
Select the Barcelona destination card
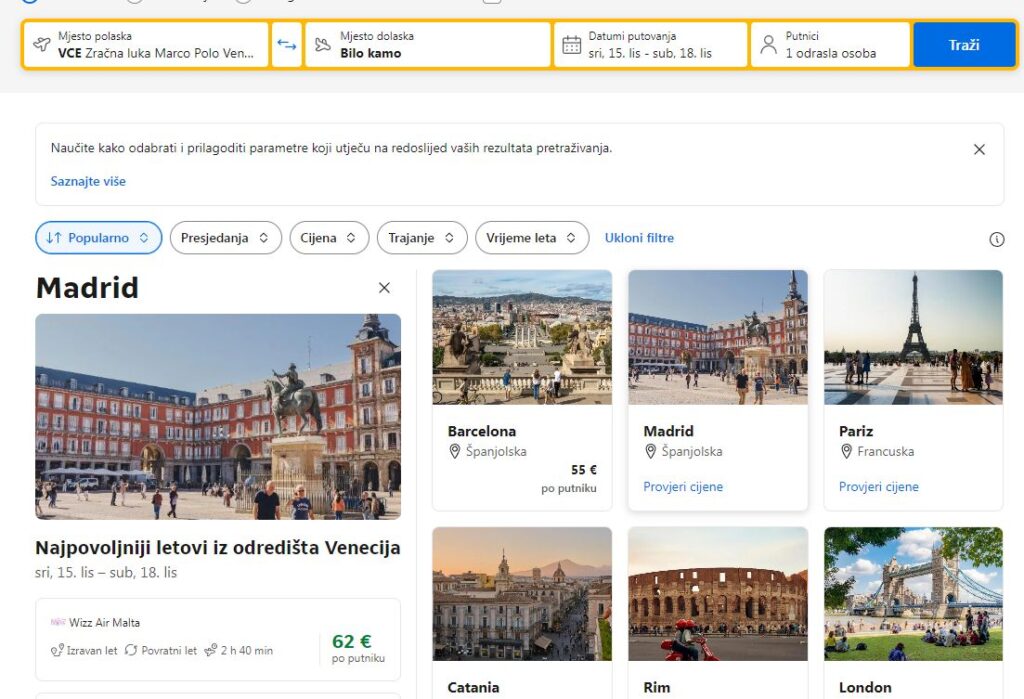[521, 390]
